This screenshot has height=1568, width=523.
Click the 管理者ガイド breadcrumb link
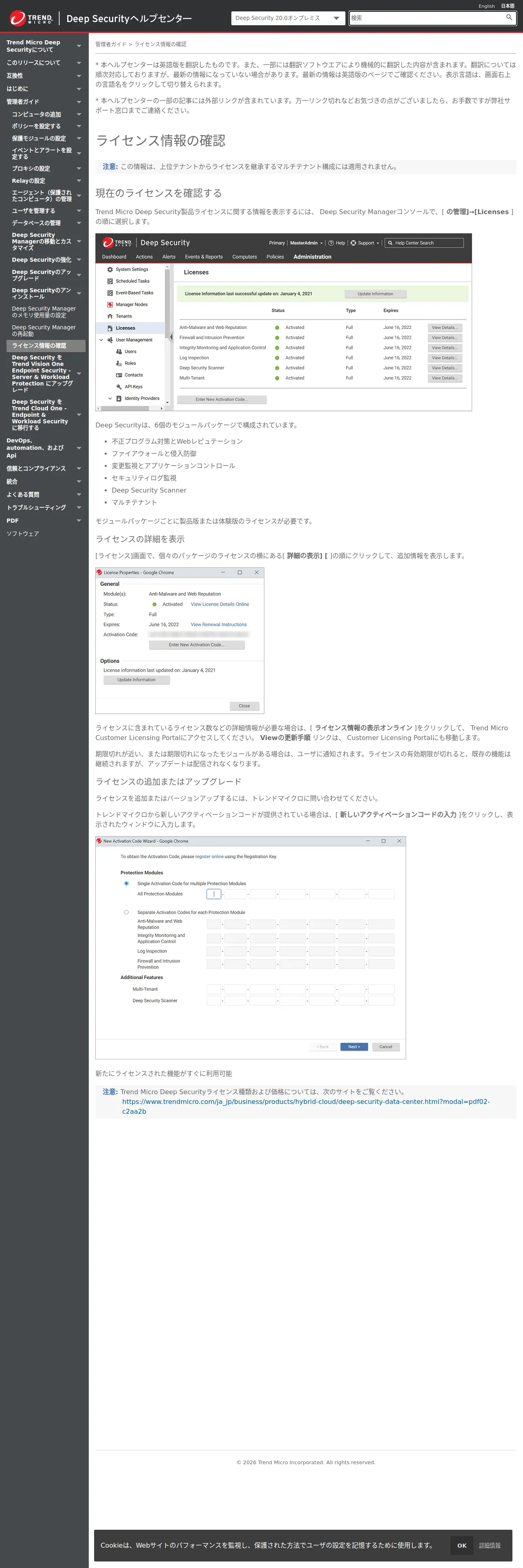[111, 44]
